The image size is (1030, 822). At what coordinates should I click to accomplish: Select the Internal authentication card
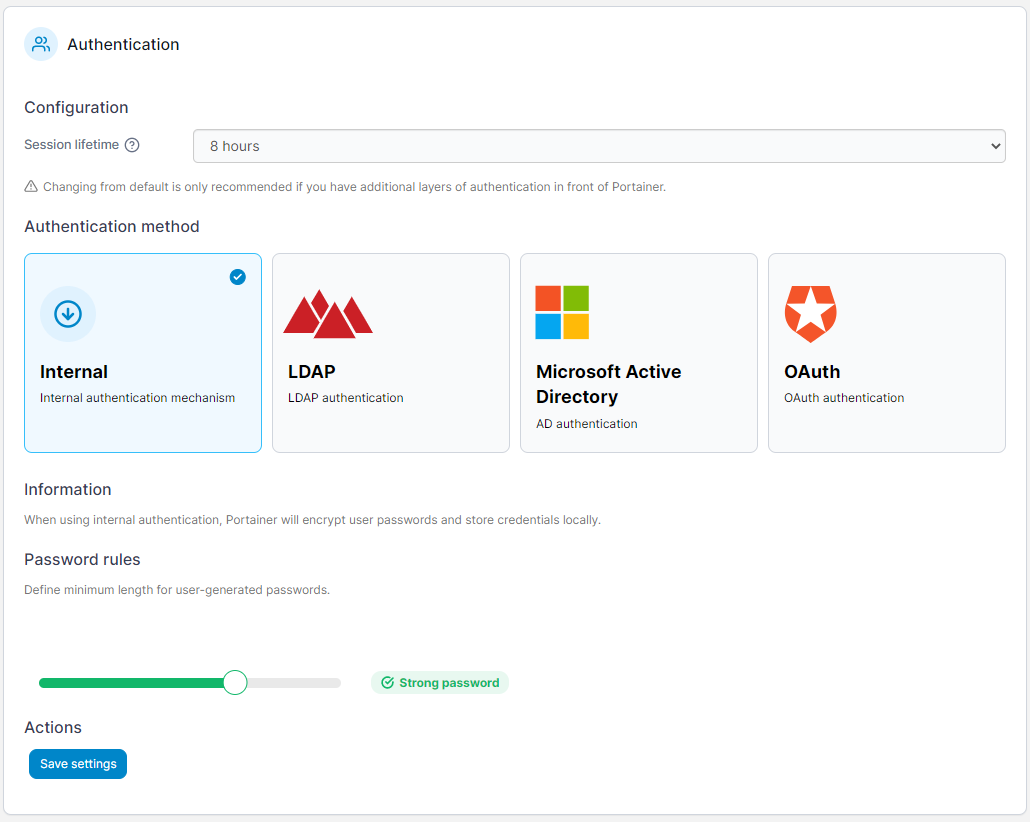[x=142, y=352]
